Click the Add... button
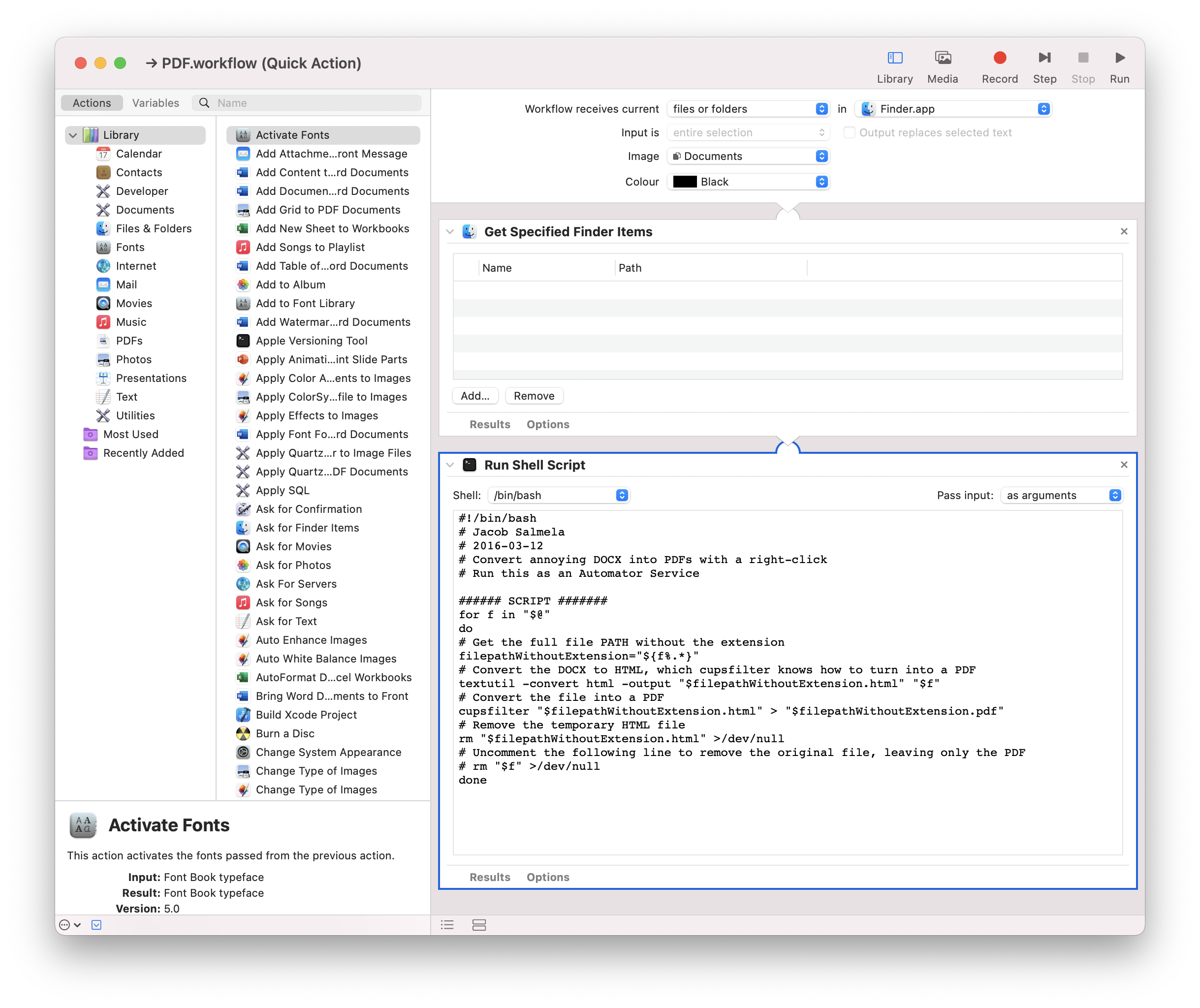Image resolution: width=1200 pixels, height=1008 pixels. pos(475,396)
